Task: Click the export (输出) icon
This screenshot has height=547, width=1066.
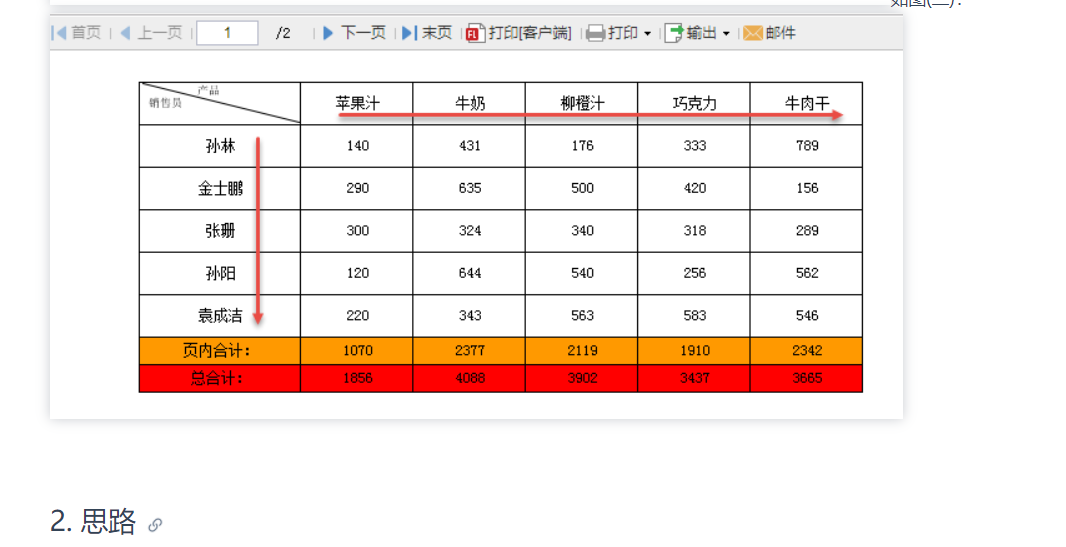Action: click(x=674, y=33)
